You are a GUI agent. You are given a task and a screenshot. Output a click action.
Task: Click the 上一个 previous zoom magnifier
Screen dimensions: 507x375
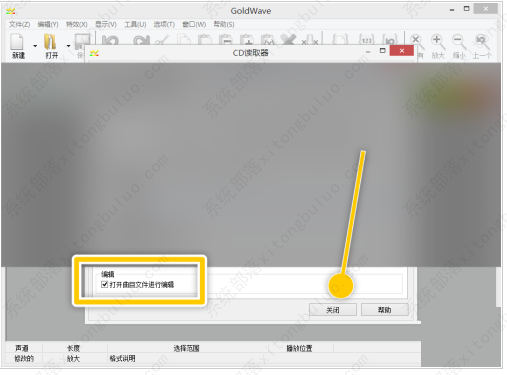[x=482, y=42]
